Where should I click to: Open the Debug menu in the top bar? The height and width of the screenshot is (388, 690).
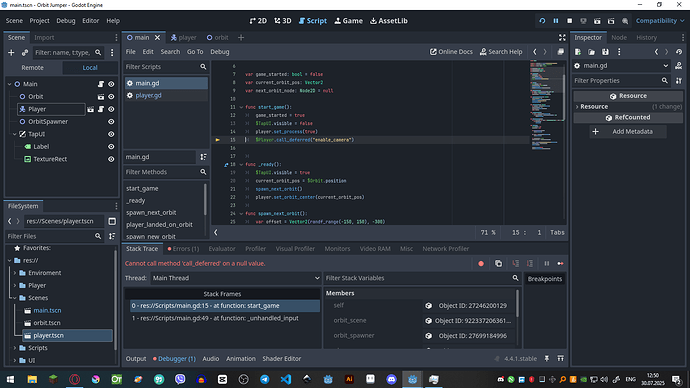[66, 21]
